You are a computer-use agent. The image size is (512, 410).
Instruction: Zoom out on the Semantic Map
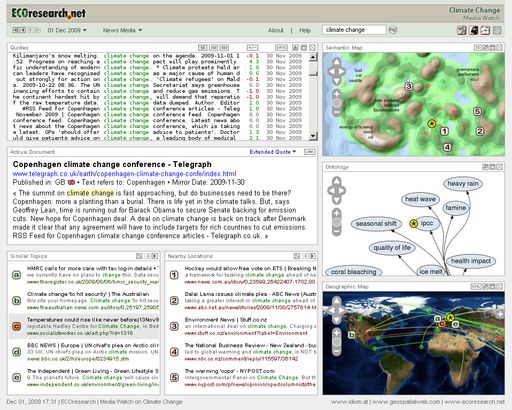click(337, 112)
